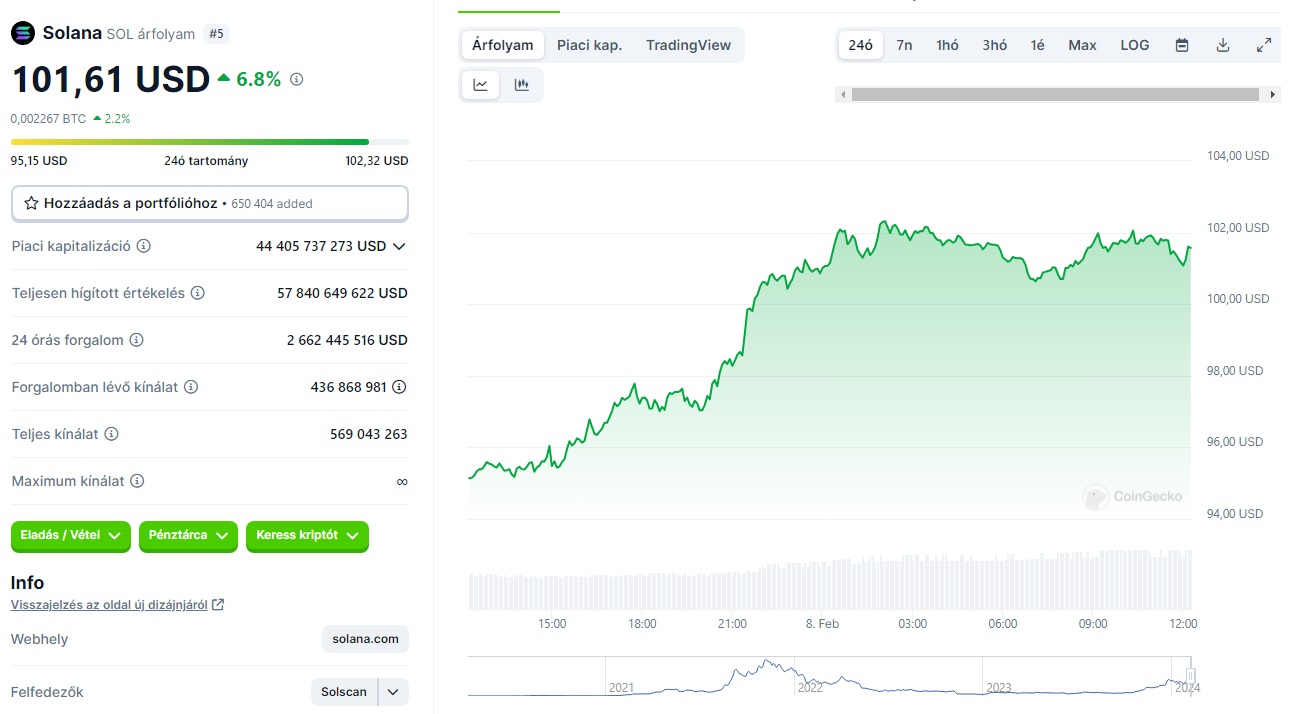Select the 7n time range
The height and width of the screenshot is (714, 1306).
(x=904, y=45)
